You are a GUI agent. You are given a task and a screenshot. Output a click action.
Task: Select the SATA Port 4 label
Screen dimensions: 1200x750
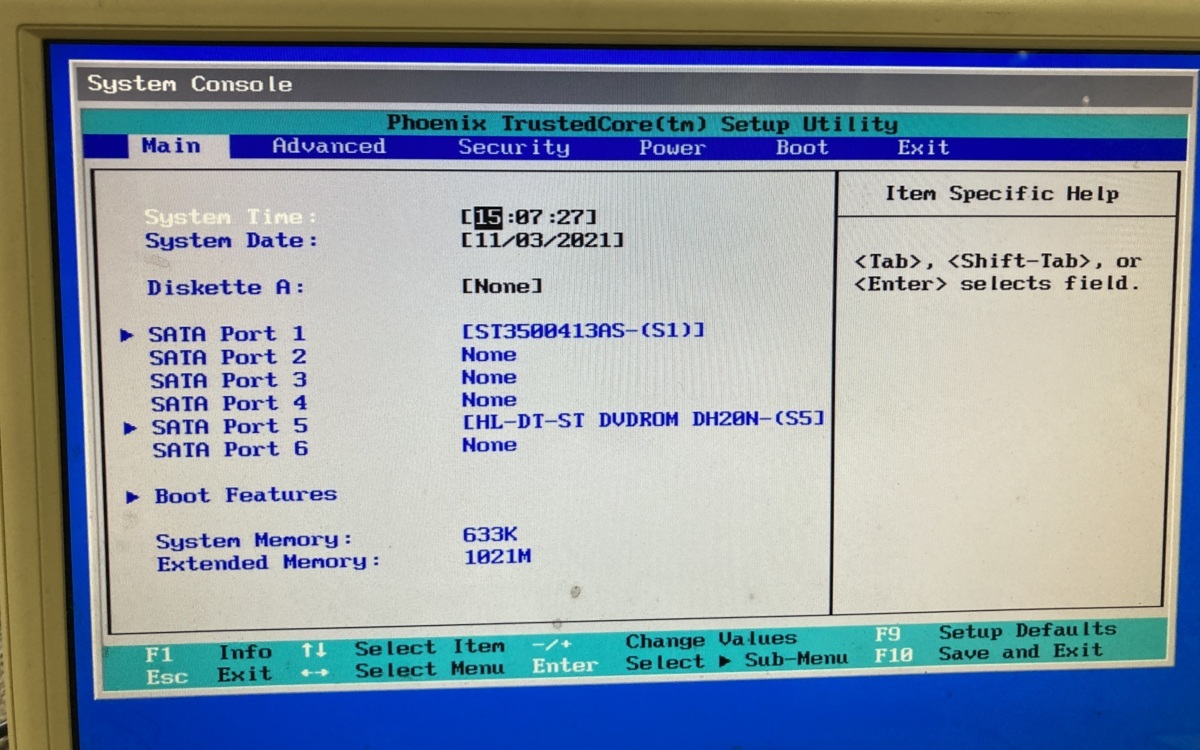pyautogui.click(x=229, y=404)
